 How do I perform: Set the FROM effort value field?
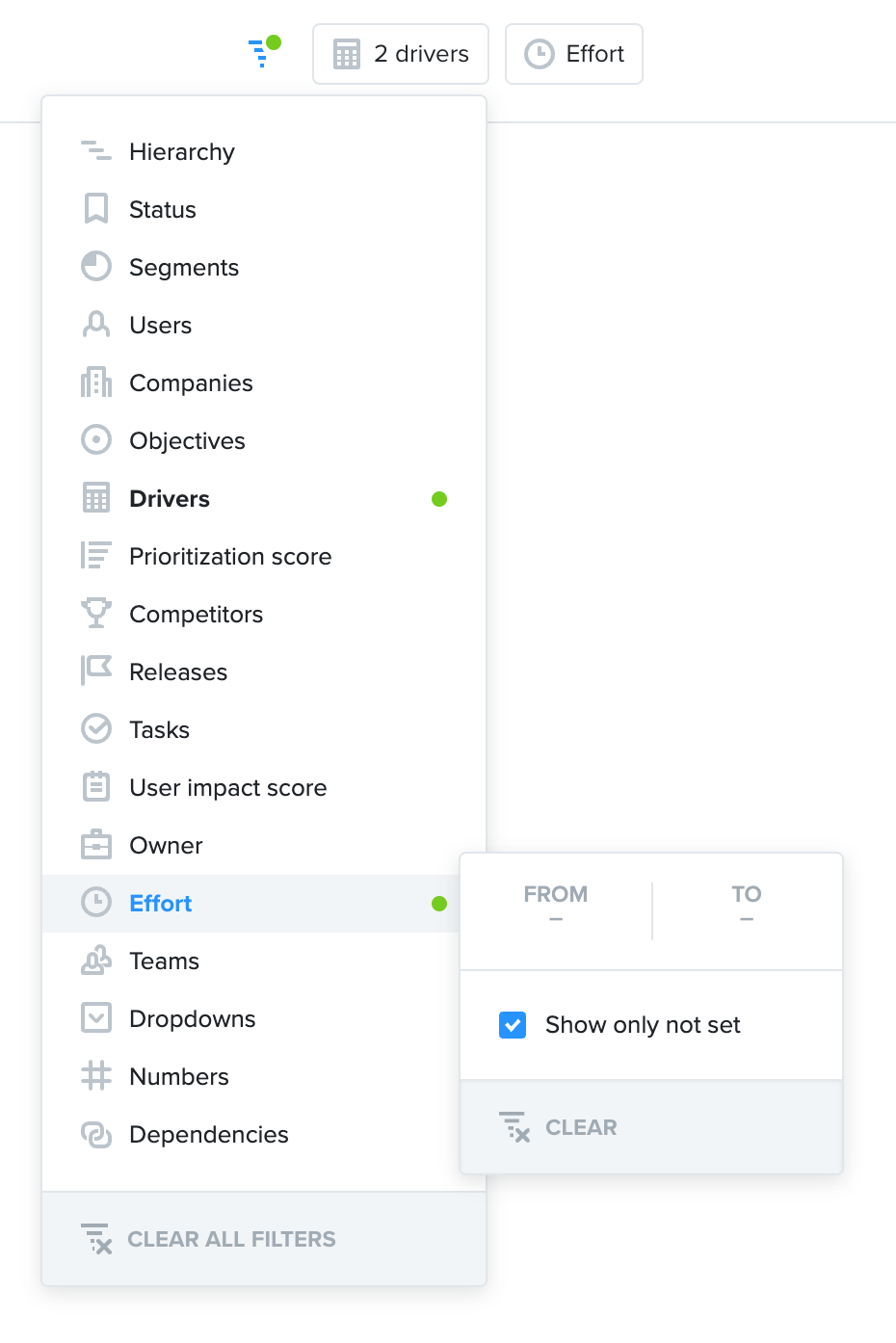tap(556, 907)
